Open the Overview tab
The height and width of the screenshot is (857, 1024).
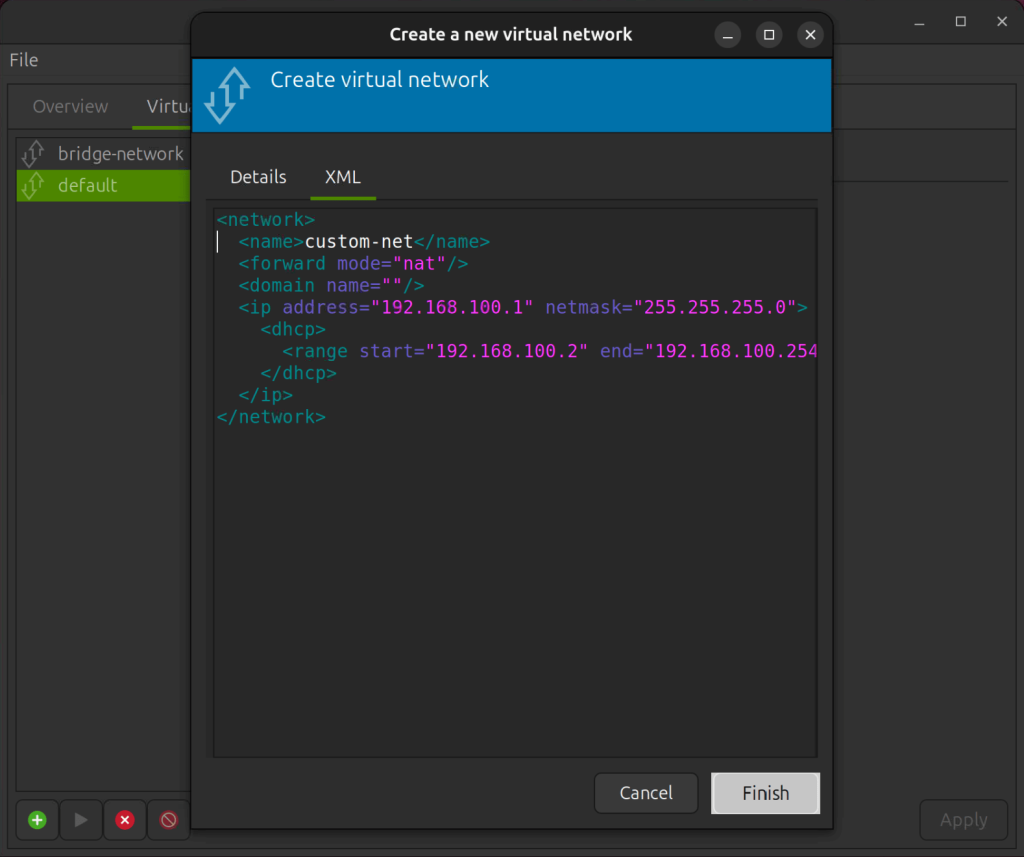[x=70, y=106]
